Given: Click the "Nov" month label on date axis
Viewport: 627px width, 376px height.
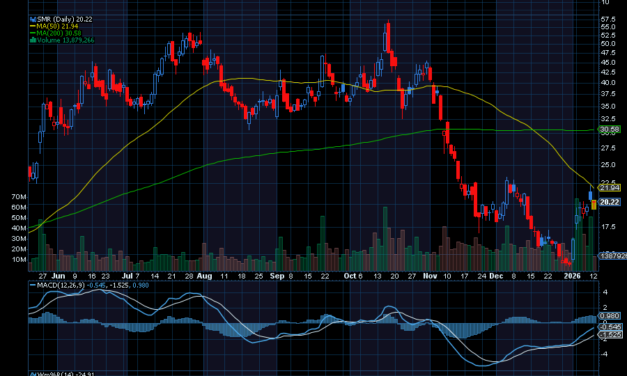Looking at the screenshot, I should 430,276.
